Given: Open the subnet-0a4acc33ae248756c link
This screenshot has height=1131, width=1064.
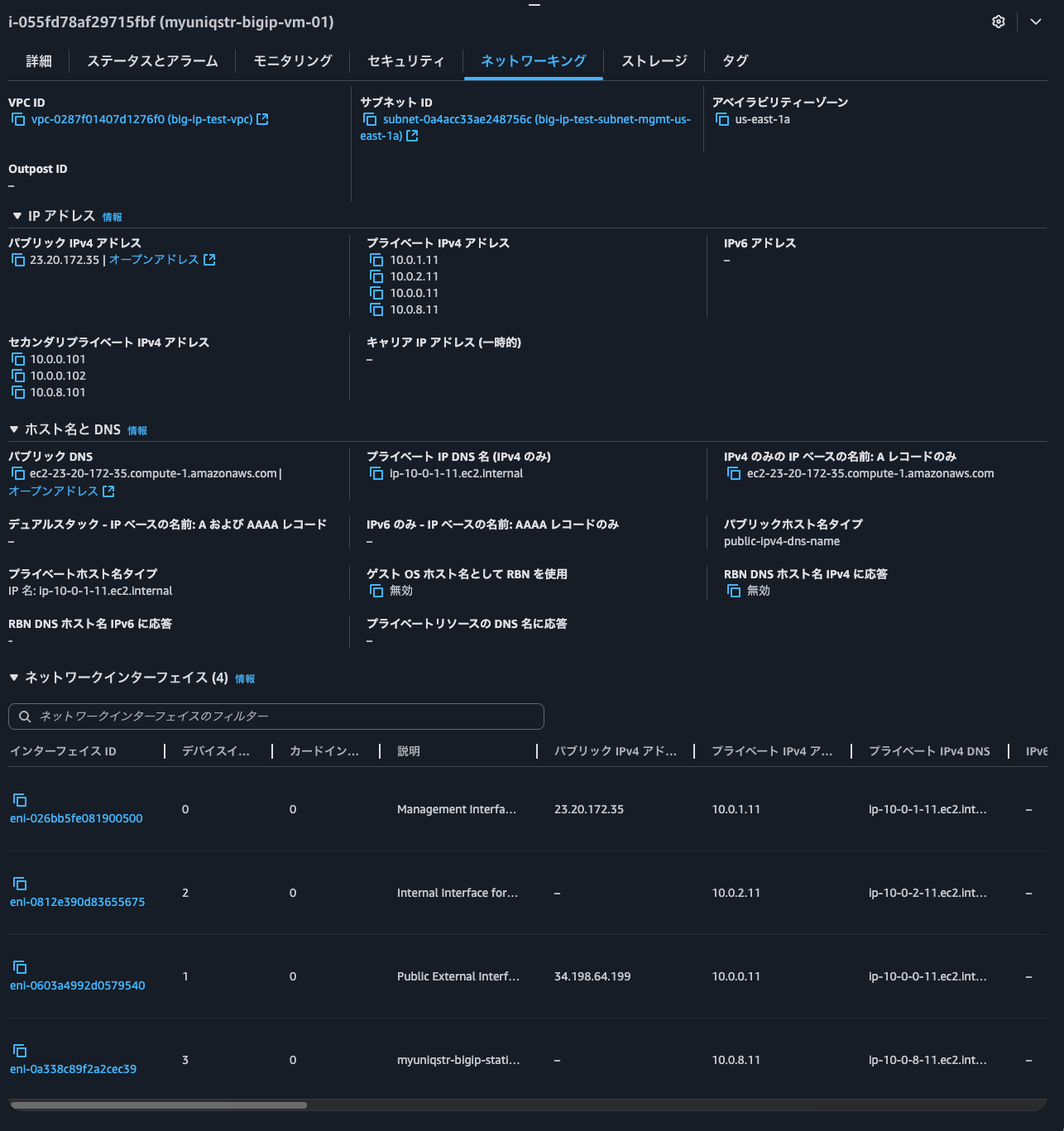Looking at the screenshot, I should pyautogui.click(x=525, y=127).
